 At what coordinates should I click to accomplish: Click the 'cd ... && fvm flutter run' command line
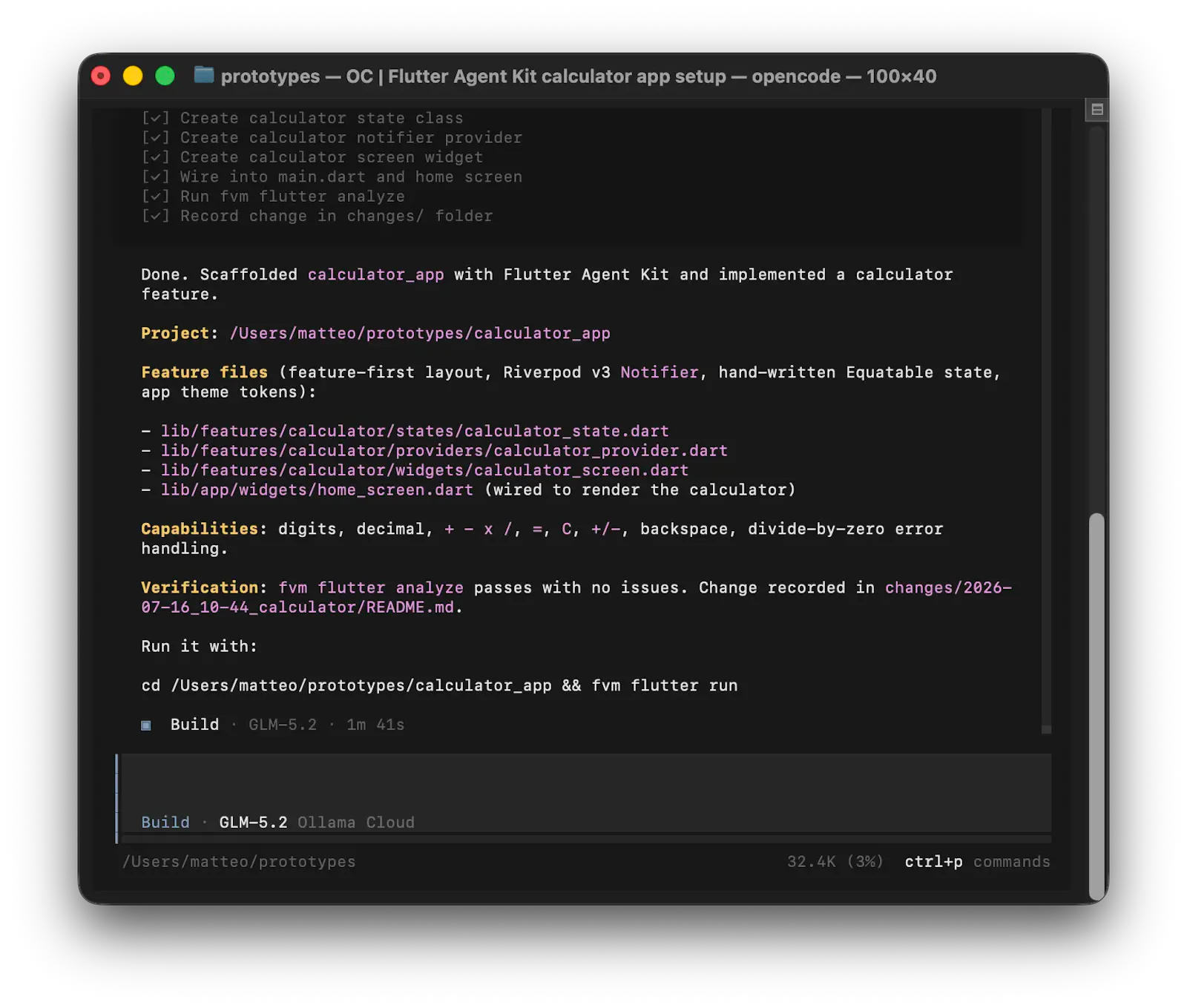point(439,686)
